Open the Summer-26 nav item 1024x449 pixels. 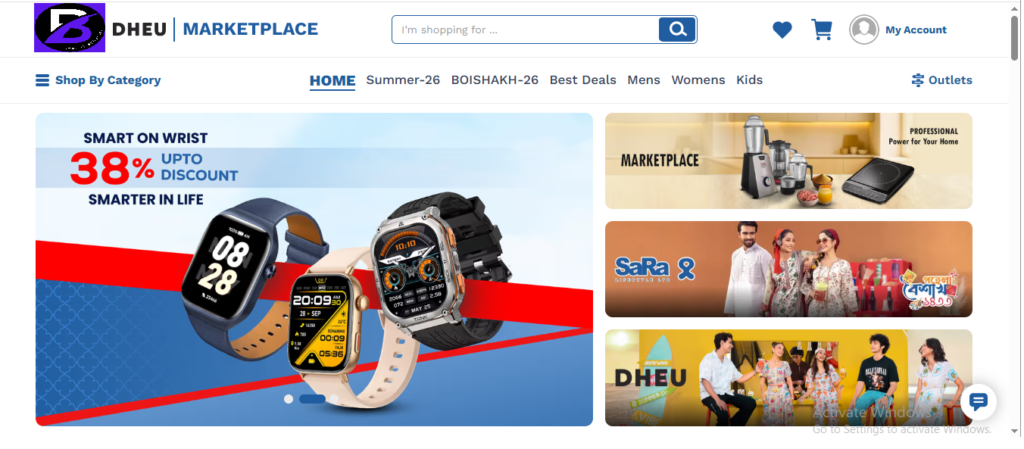pyautogui.click(x=403, y=80)
